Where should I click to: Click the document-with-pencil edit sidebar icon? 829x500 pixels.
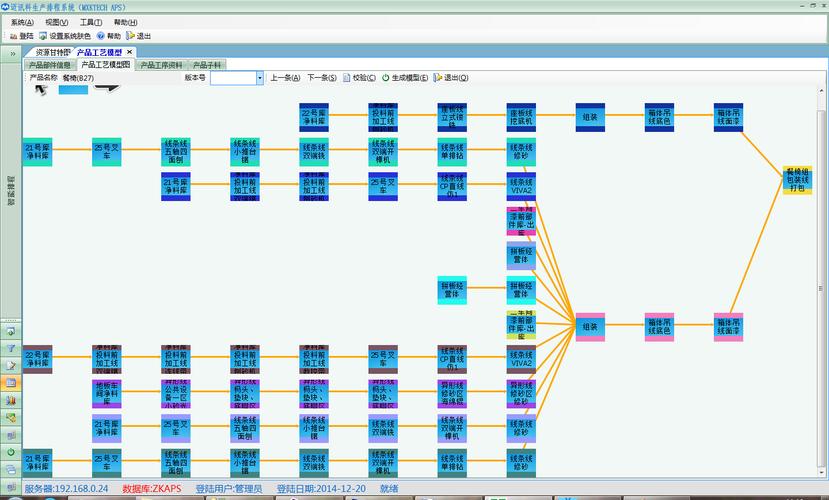11,365
